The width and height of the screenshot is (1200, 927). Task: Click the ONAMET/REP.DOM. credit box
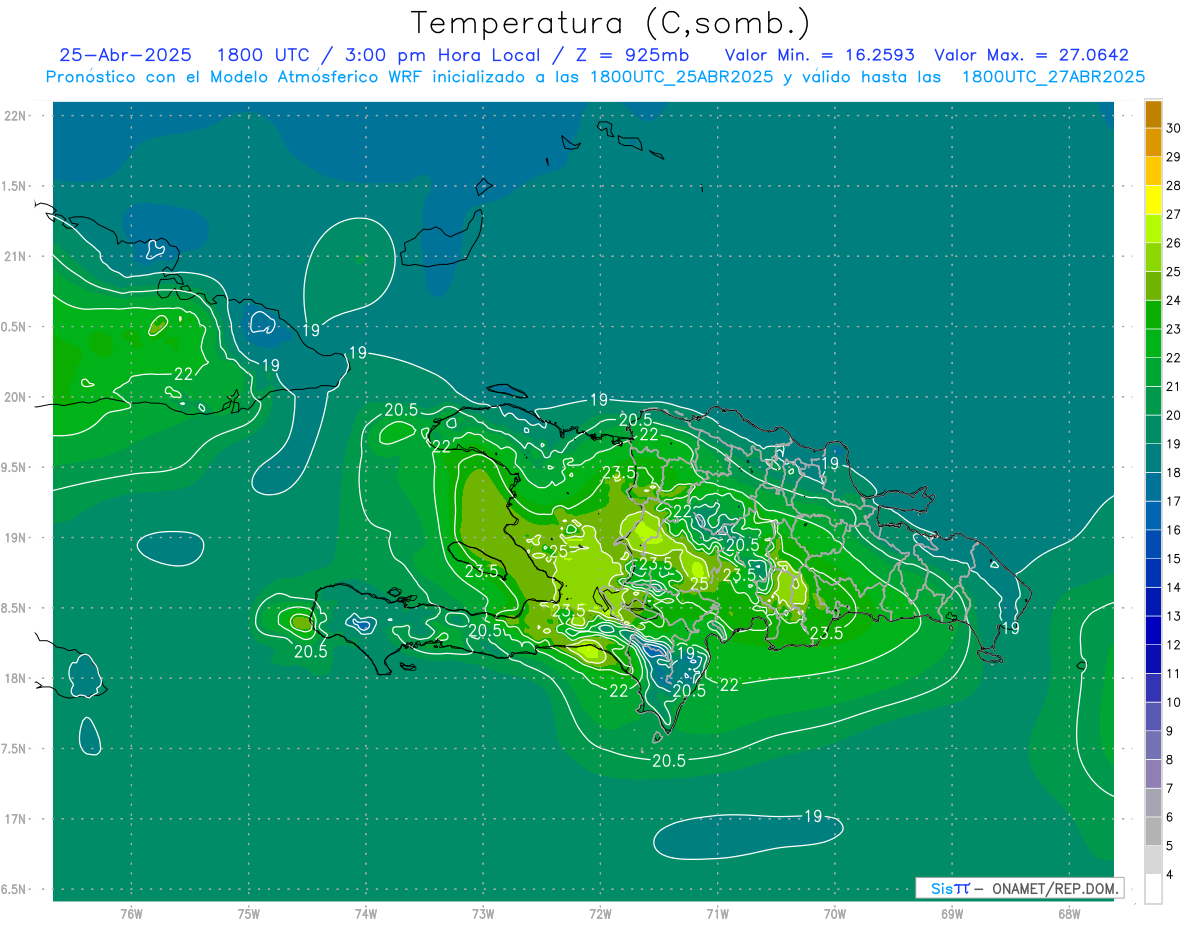[x=1019, y=888]
